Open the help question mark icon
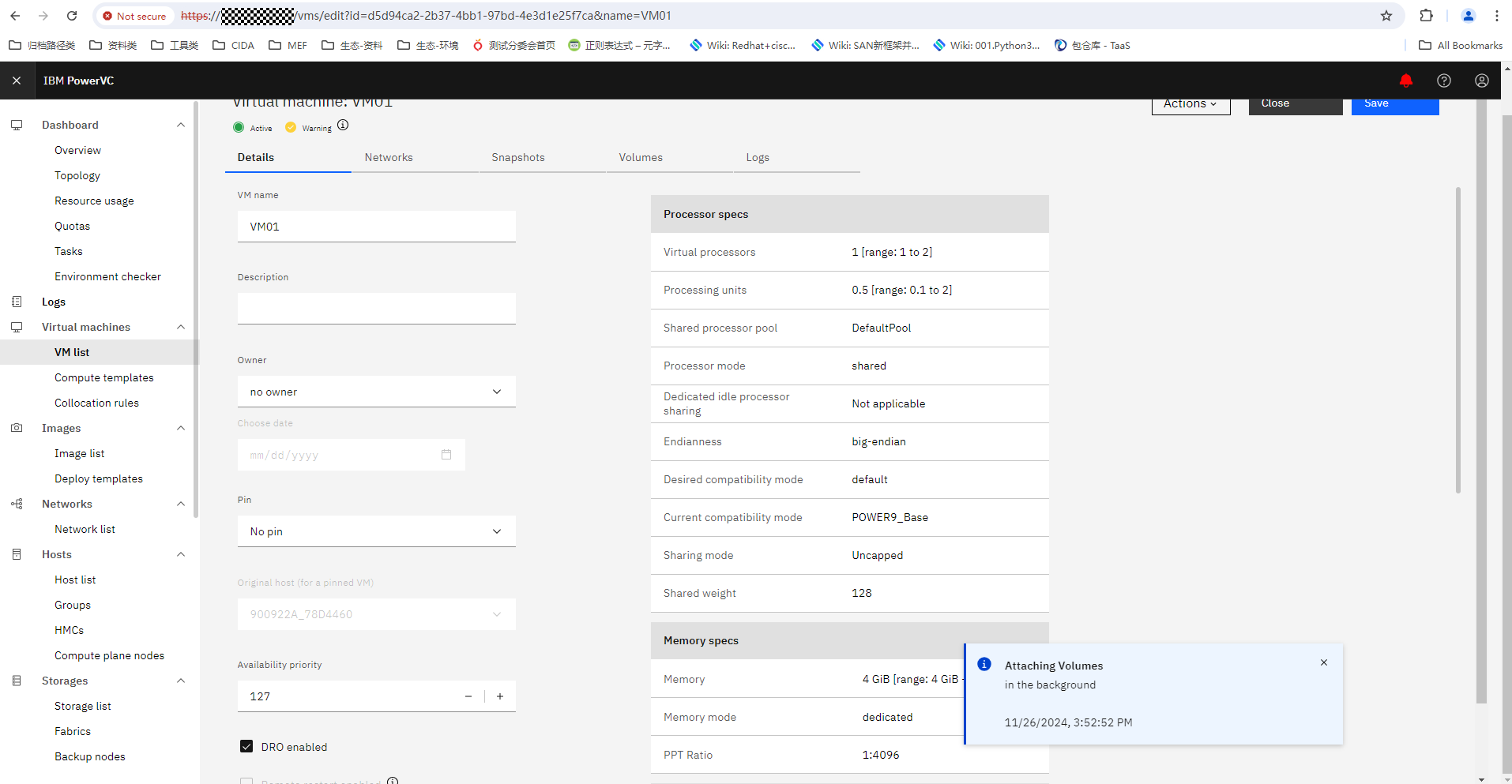Image resolution: width=1512 pixels, height=784 pixels. tap(1444, 81)
